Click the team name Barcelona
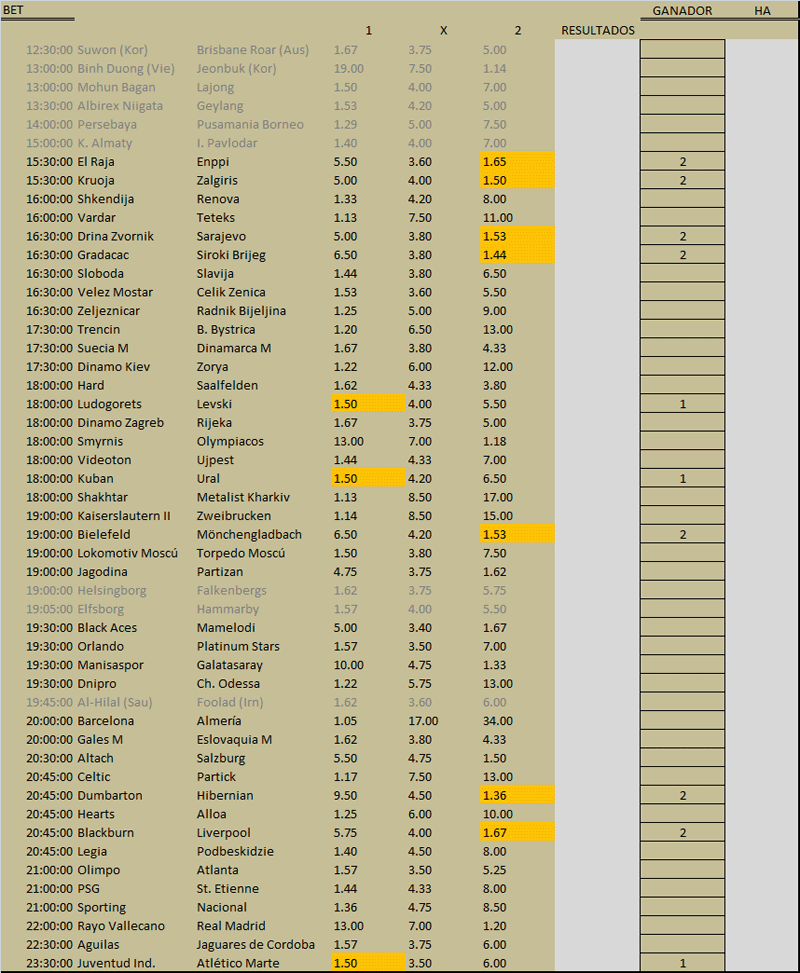Viewport: 800px width, 973px height. (x=106, y=720)
